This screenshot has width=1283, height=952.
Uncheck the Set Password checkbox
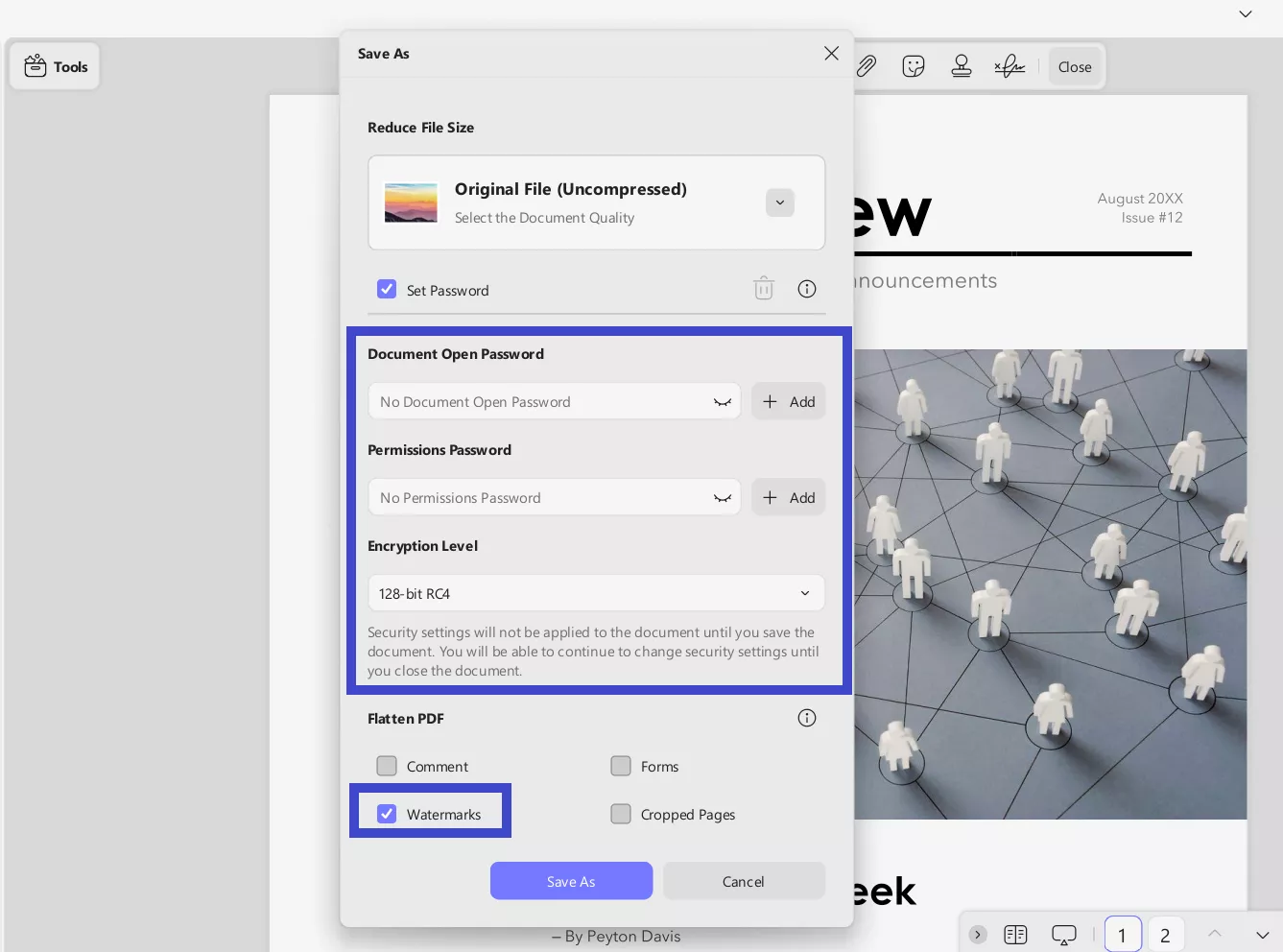[x=387, y=289]
